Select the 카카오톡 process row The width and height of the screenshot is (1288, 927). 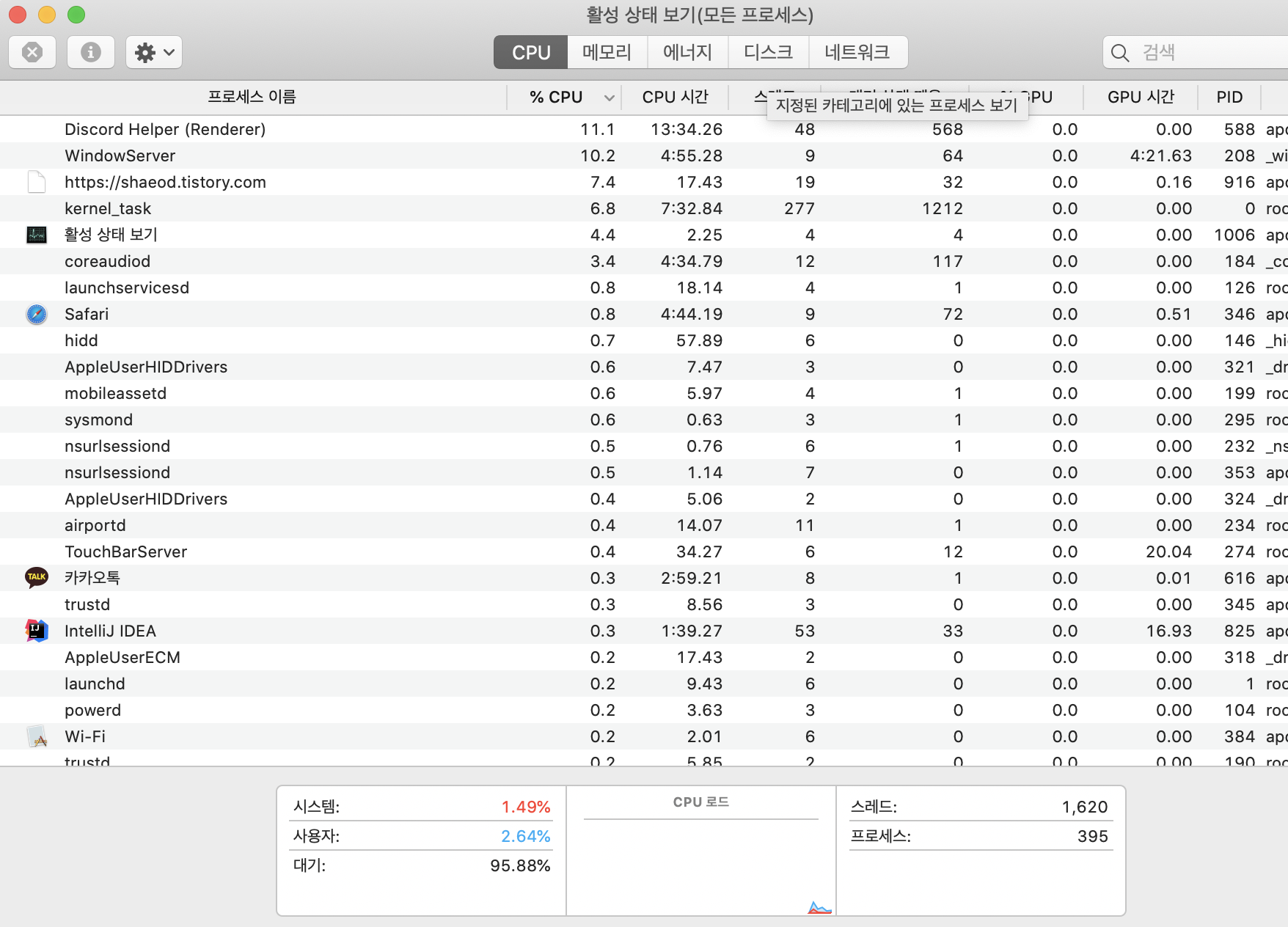coord(644,578)
